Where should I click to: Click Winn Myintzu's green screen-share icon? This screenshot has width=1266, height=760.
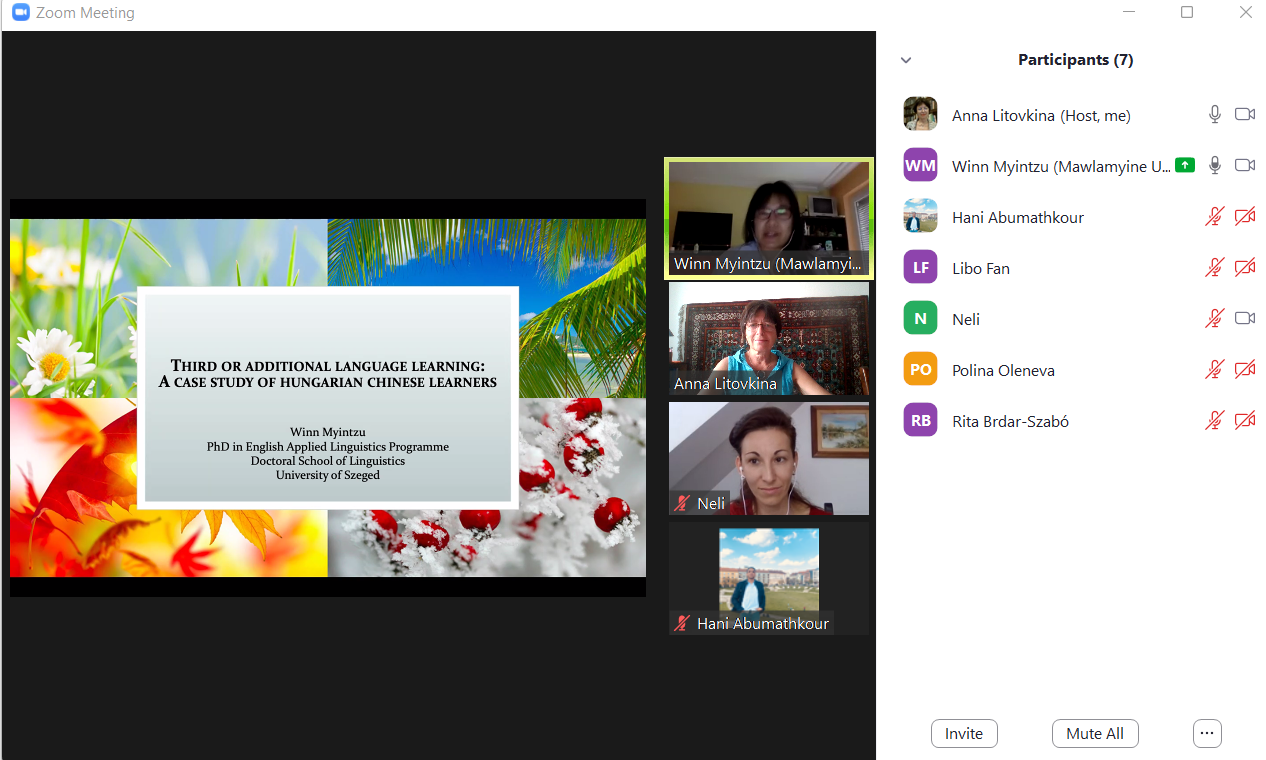tap(1185, 166)
